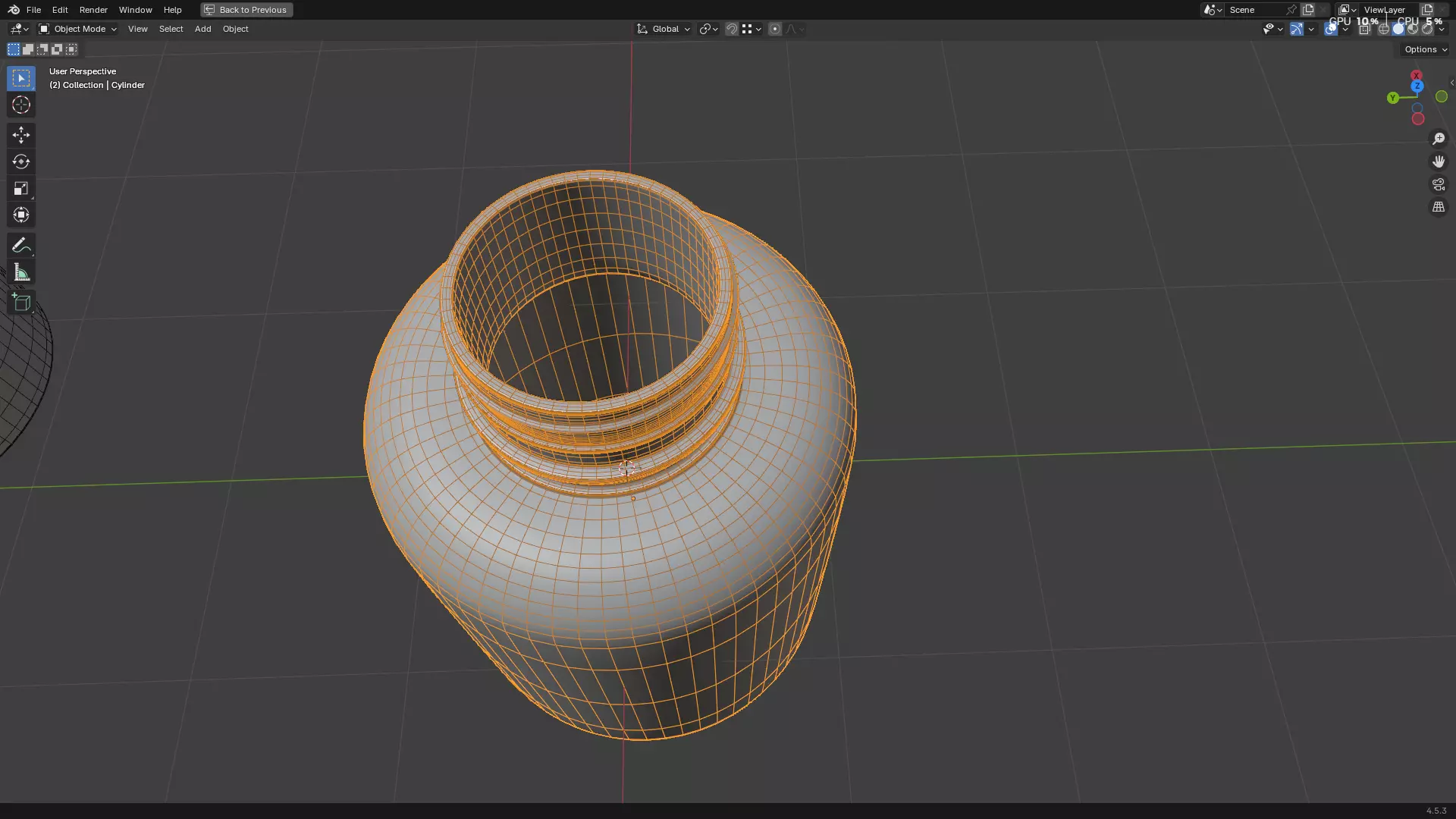This screenshot has width=1456, height=819.
Task: Select the Select Box tool
Action: tap(21, 78)
